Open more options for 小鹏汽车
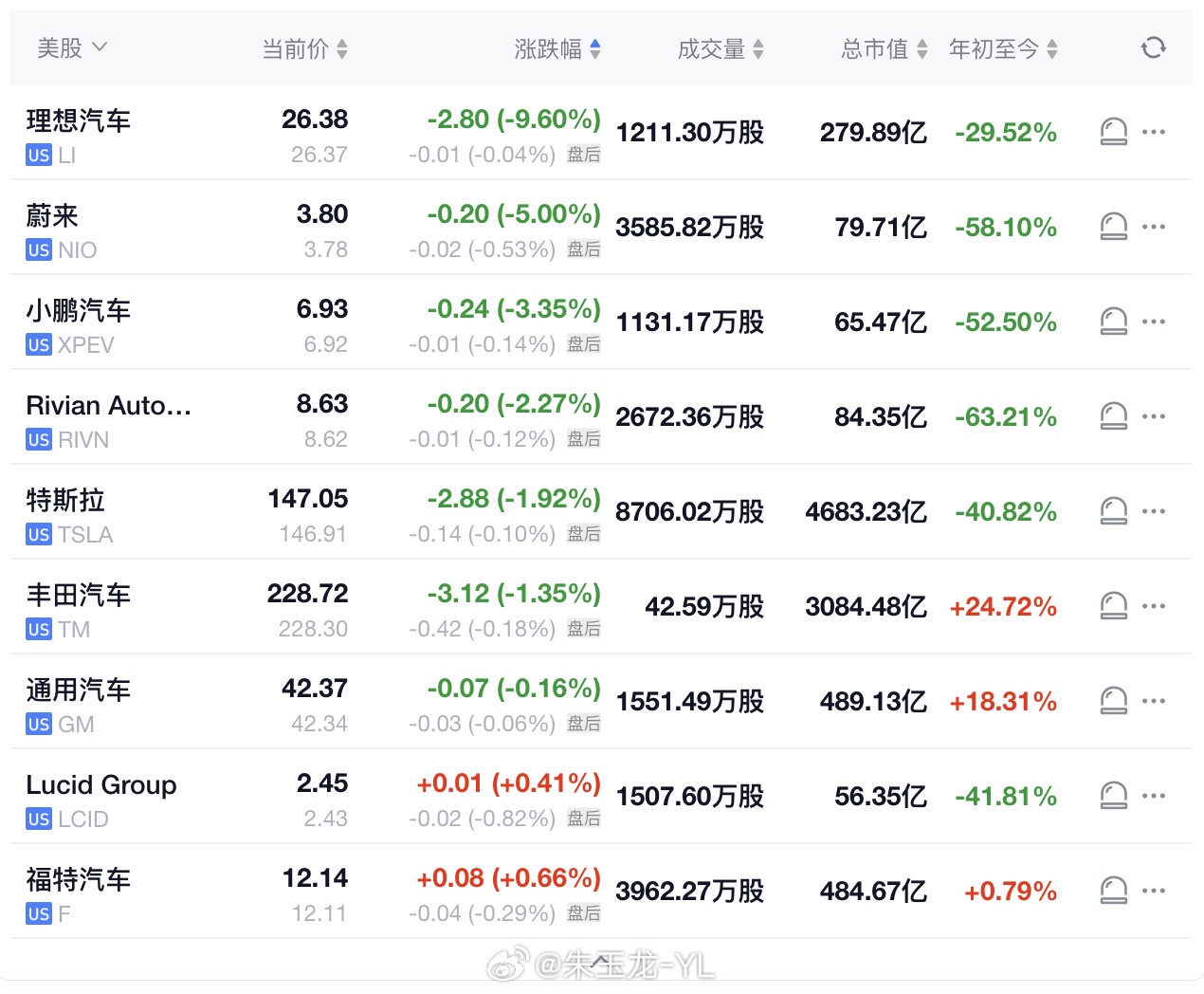Viewport: 1204px width, 994px height. click(1154, 322)
